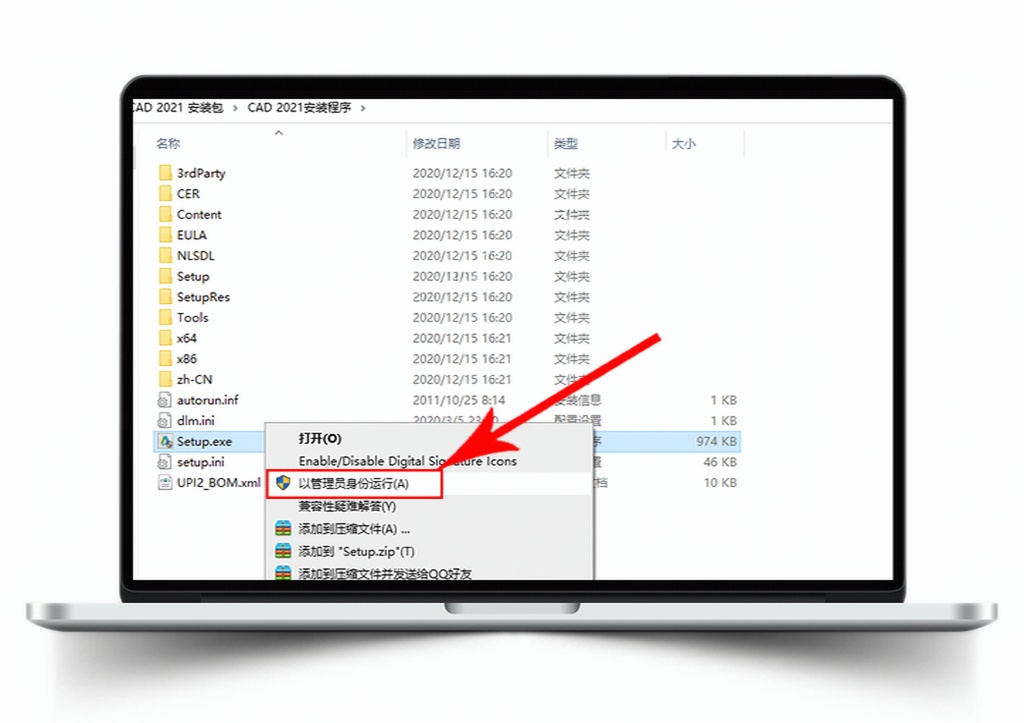Click the admin shield icon in context menu
Image resolution: width=1024 pixels, height=723 pixels.
[x=283, y=483]
